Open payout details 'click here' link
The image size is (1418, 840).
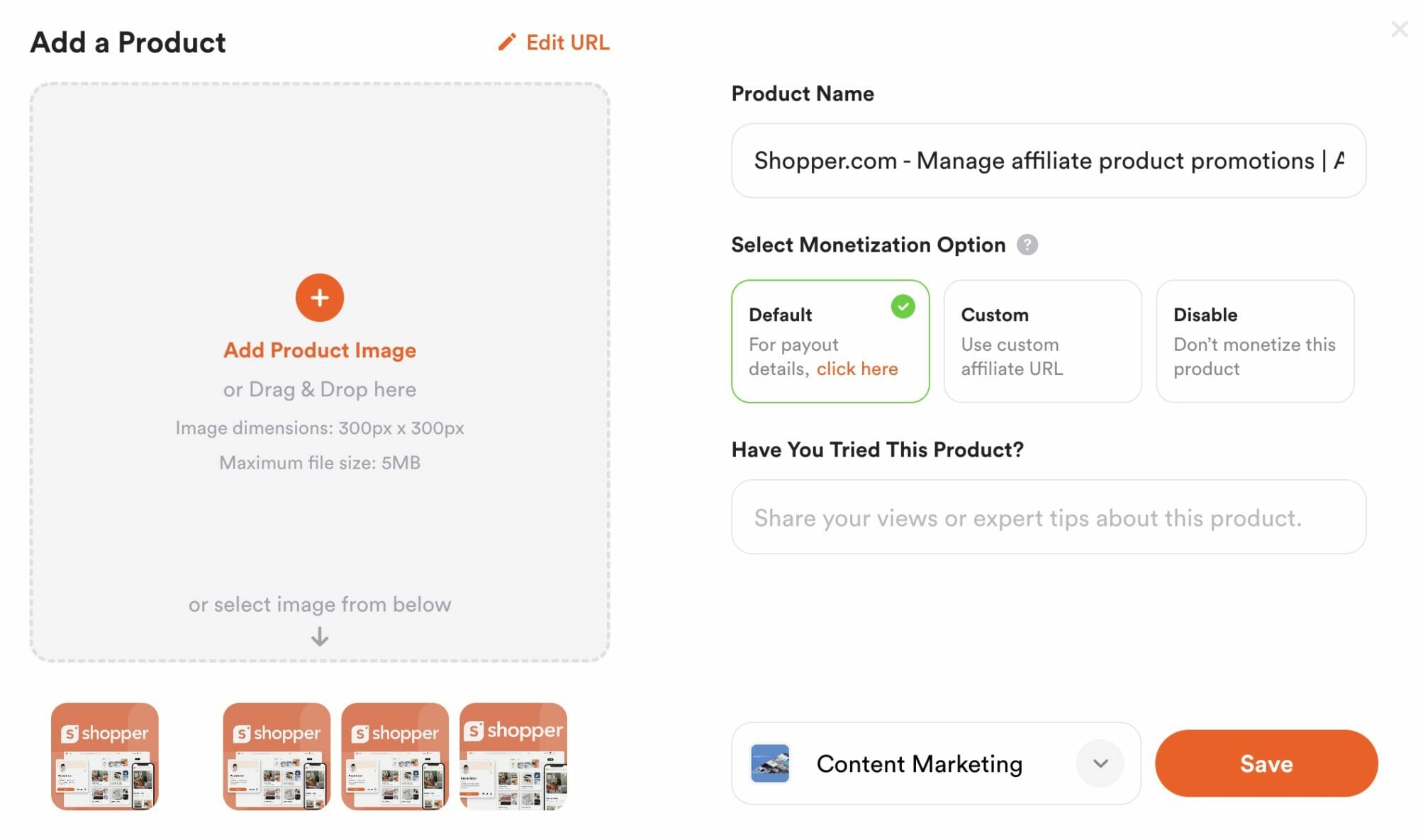(x=857, y=369)
